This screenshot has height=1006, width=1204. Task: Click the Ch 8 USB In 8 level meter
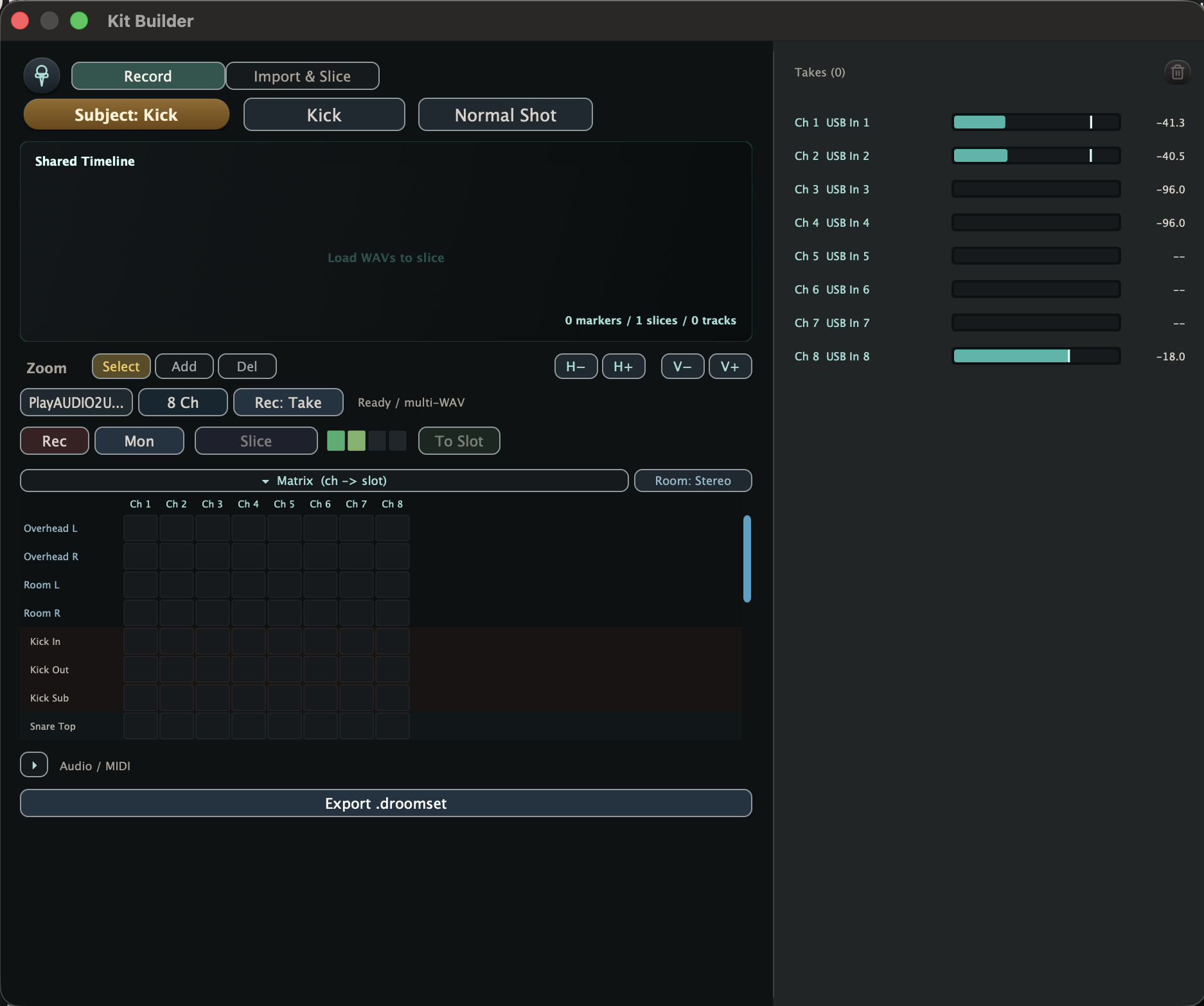[1036, 357]
